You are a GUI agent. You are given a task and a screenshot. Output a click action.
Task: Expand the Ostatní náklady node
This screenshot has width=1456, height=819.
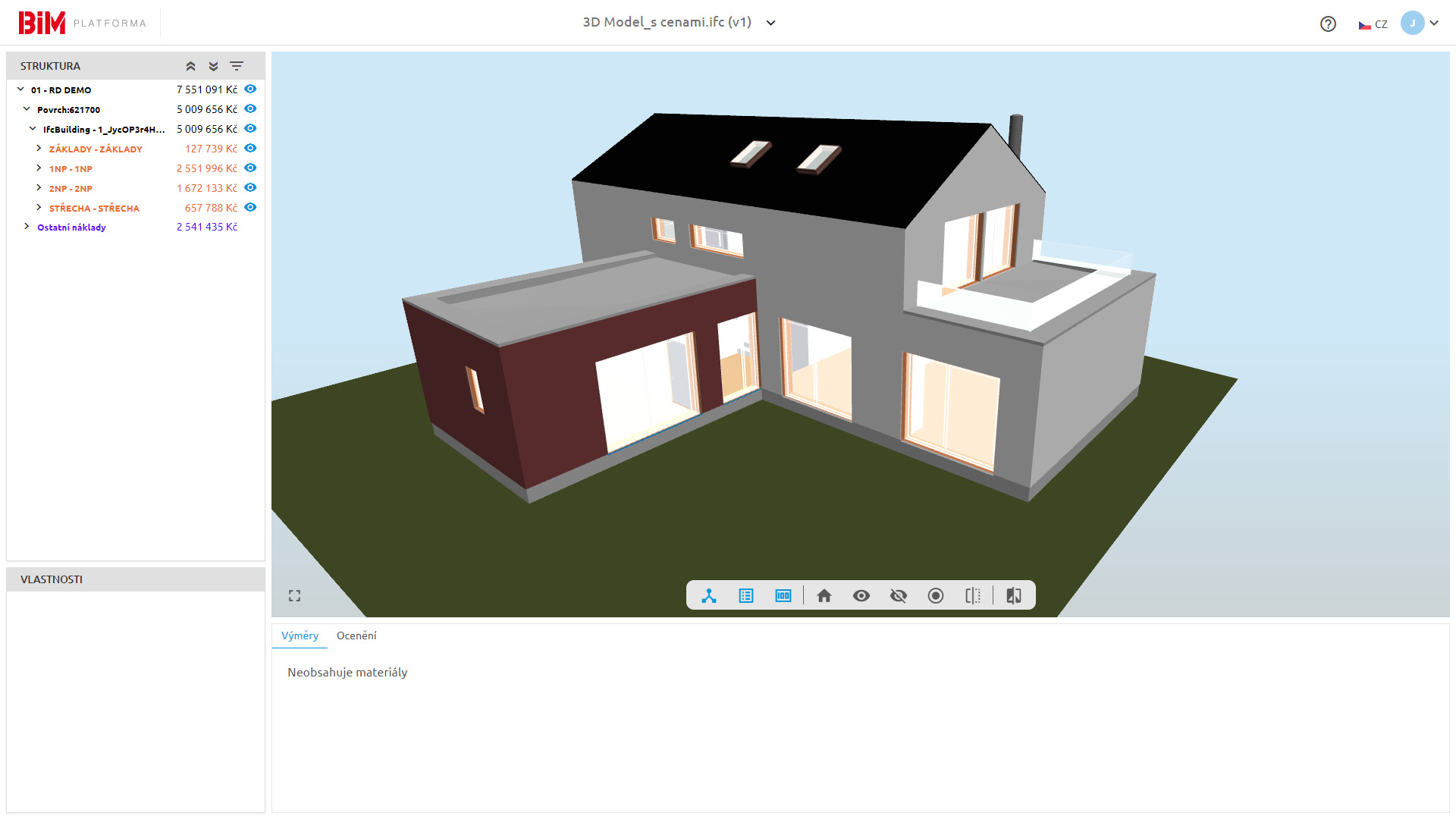(27, 227)
